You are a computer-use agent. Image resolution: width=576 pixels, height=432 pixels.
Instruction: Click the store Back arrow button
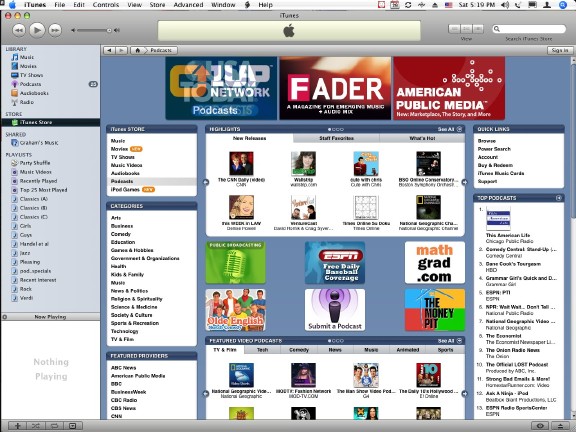109,50
